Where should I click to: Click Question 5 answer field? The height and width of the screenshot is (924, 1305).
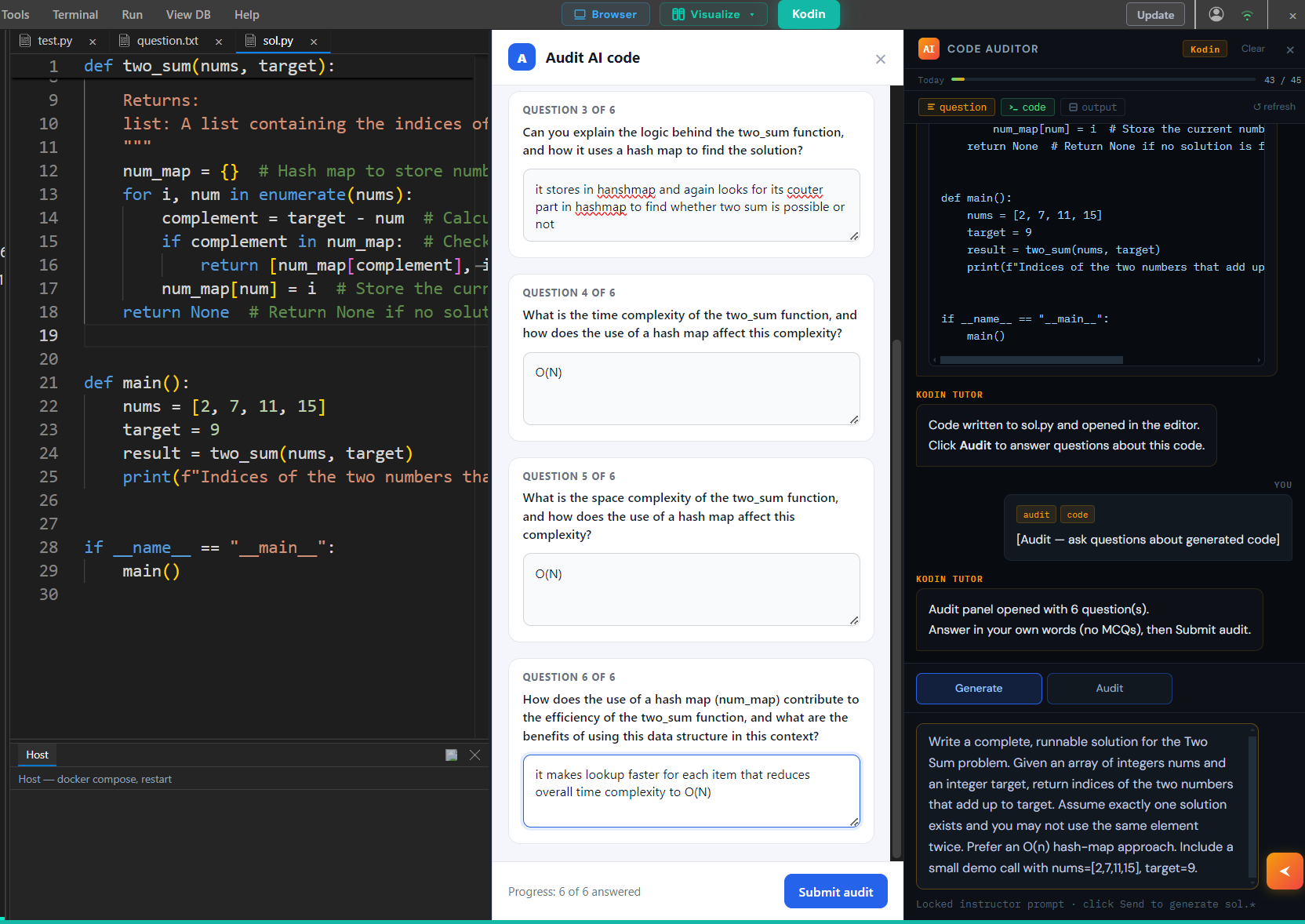pos(692,590)
